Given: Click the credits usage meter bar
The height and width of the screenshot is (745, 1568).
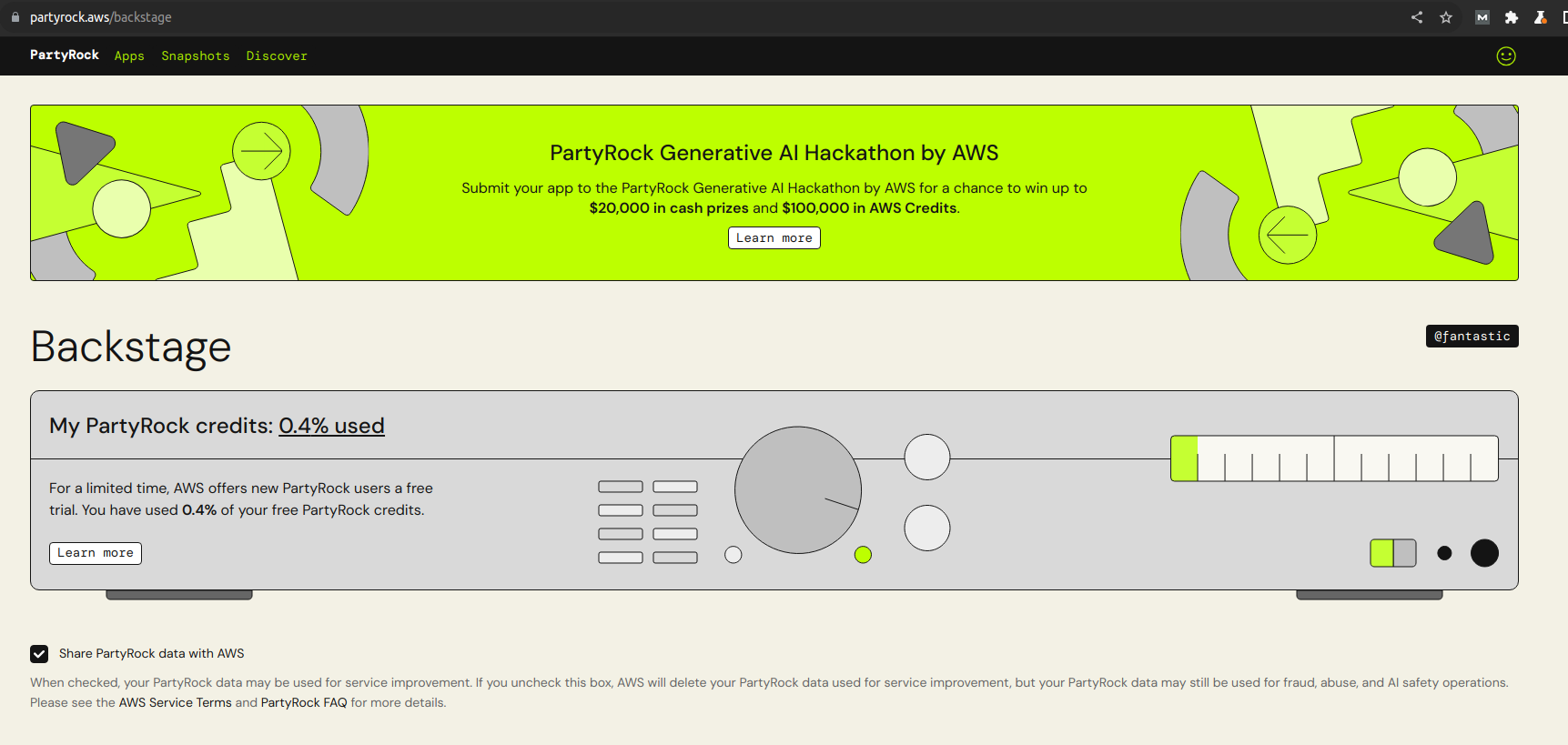Looking at the screenshot, I should (x=1334, y=458).
